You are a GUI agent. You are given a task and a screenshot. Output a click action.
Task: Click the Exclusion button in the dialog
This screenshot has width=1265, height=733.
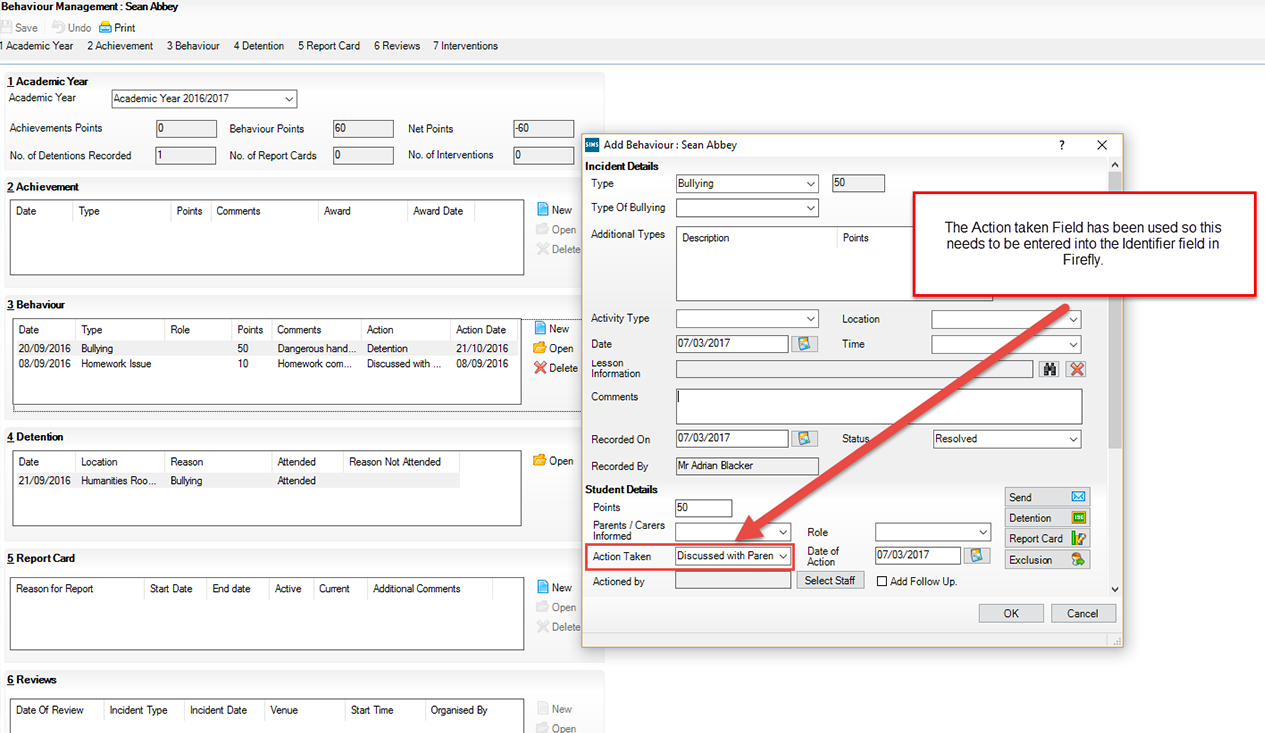pyautogui.click(x=1047, y=560)
